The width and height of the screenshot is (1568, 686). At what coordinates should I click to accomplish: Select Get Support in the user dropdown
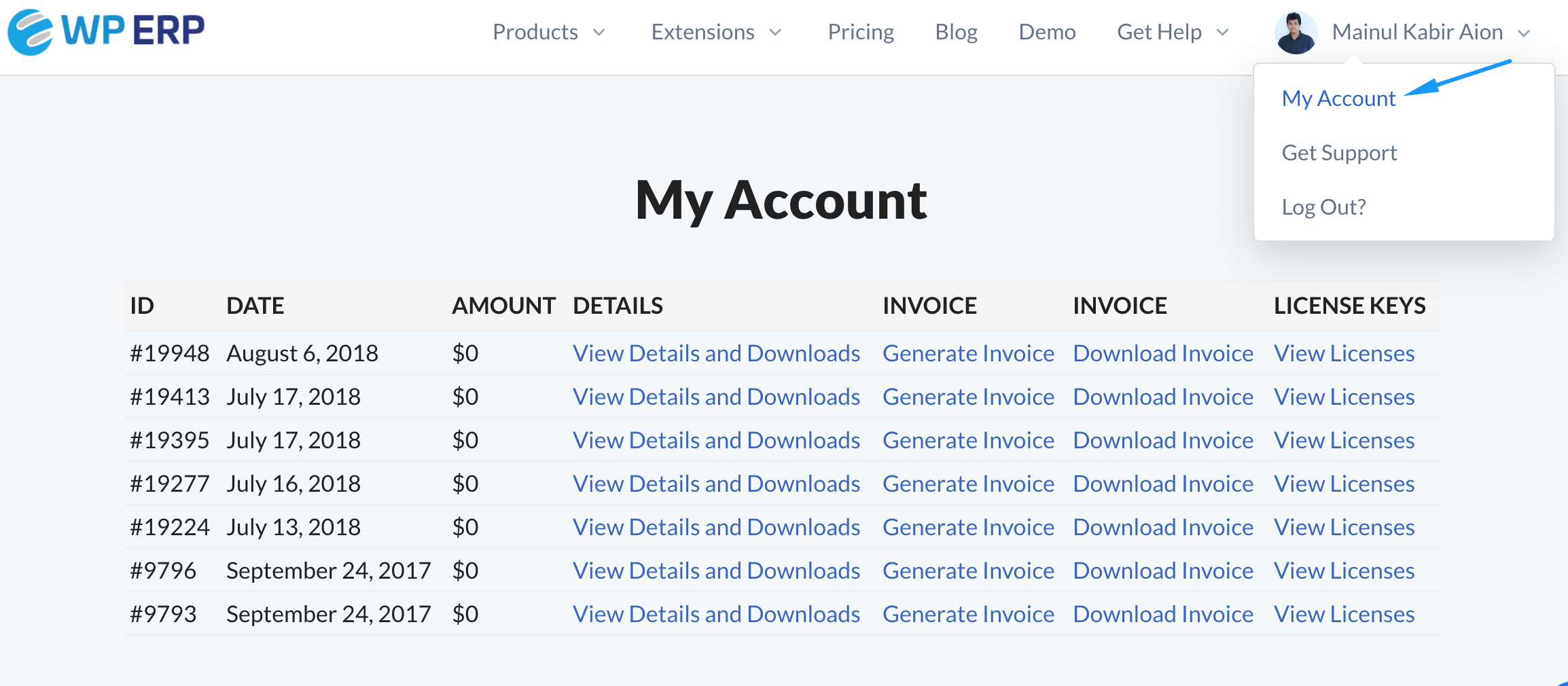(x=1339, y=153)
